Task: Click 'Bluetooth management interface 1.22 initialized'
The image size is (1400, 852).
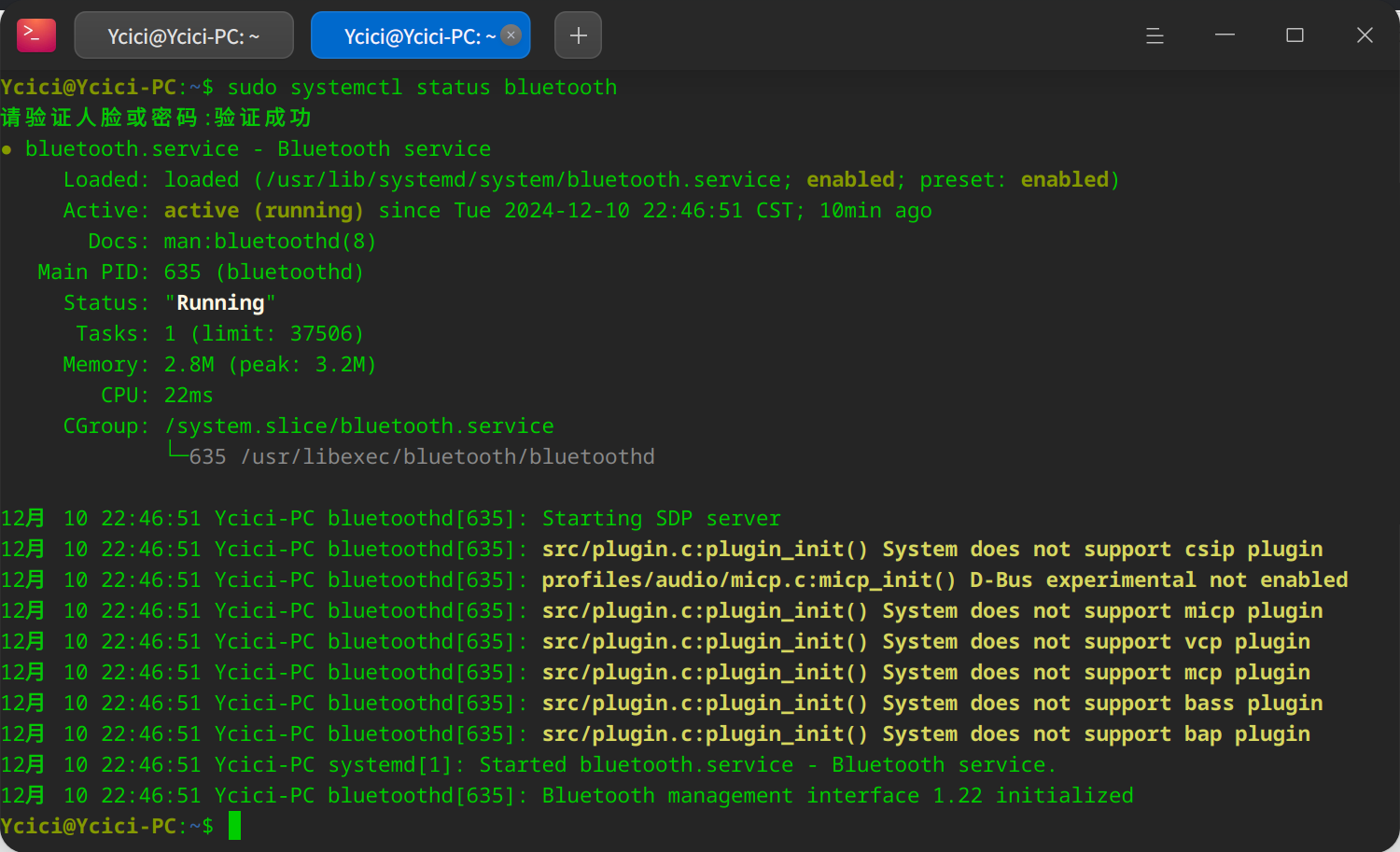Action: point(837,796)
